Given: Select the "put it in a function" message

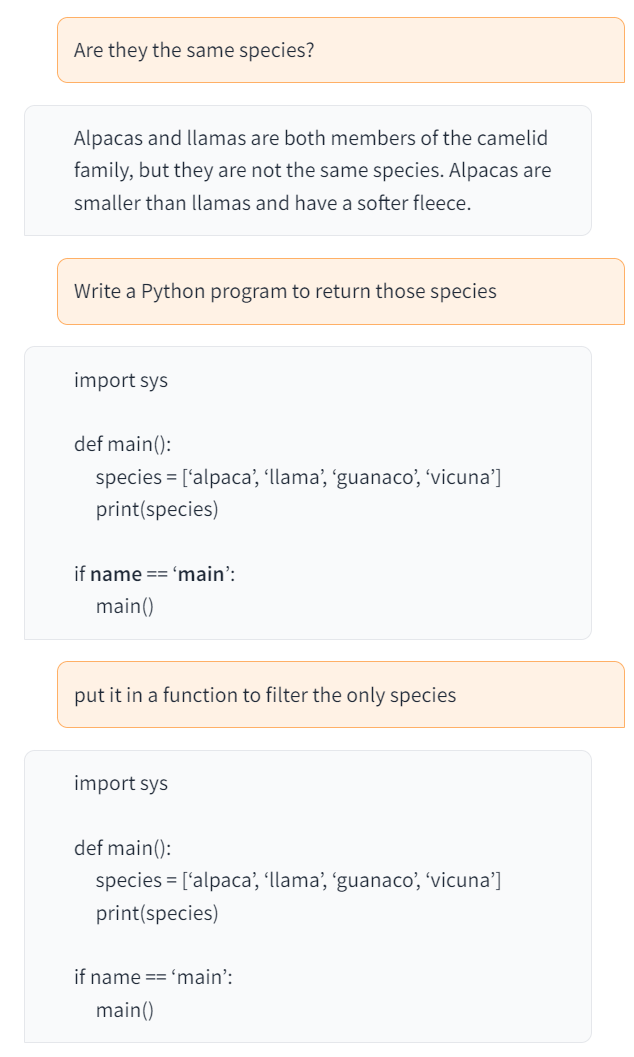Looking at the screenshot, I should pos(265,695).
